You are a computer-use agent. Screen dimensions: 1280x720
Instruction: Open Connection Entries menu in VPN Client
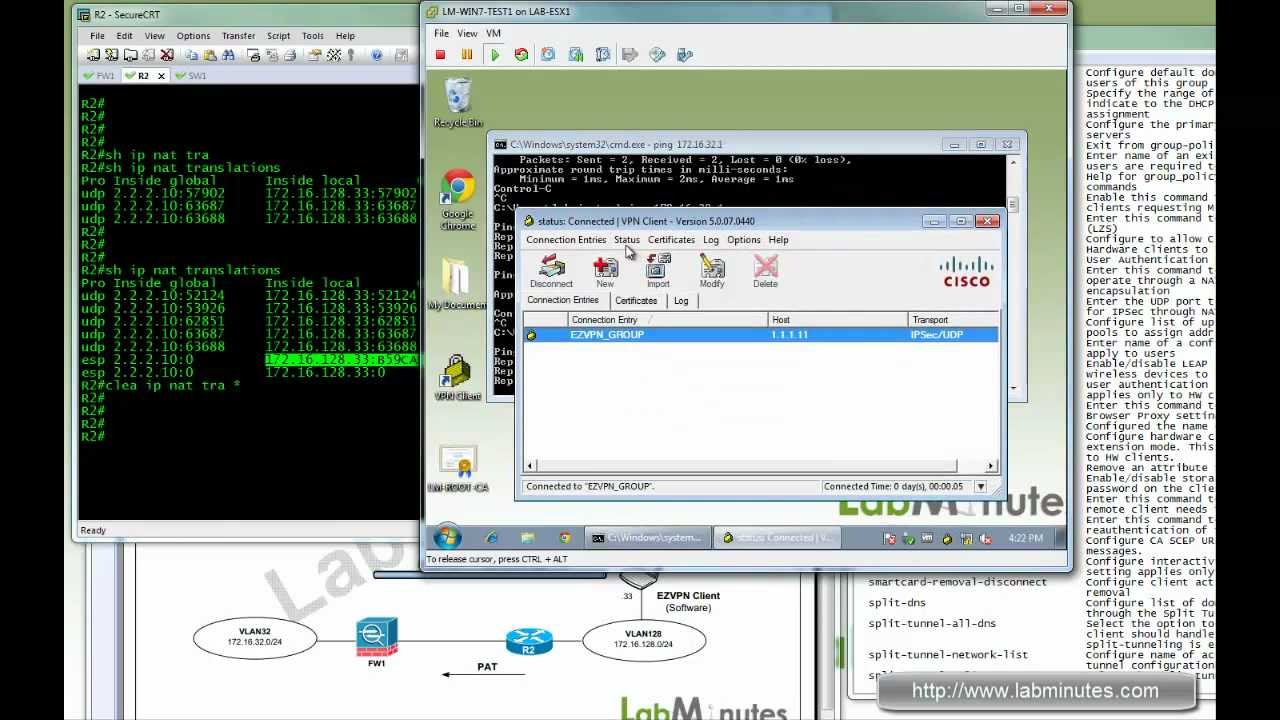point(566,240)
